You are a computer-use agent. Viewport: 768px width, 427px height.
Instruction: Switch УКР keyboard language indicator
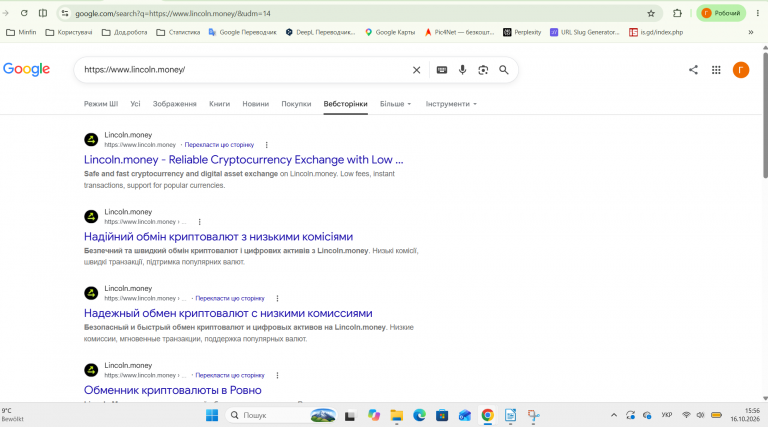coord(667,415)
